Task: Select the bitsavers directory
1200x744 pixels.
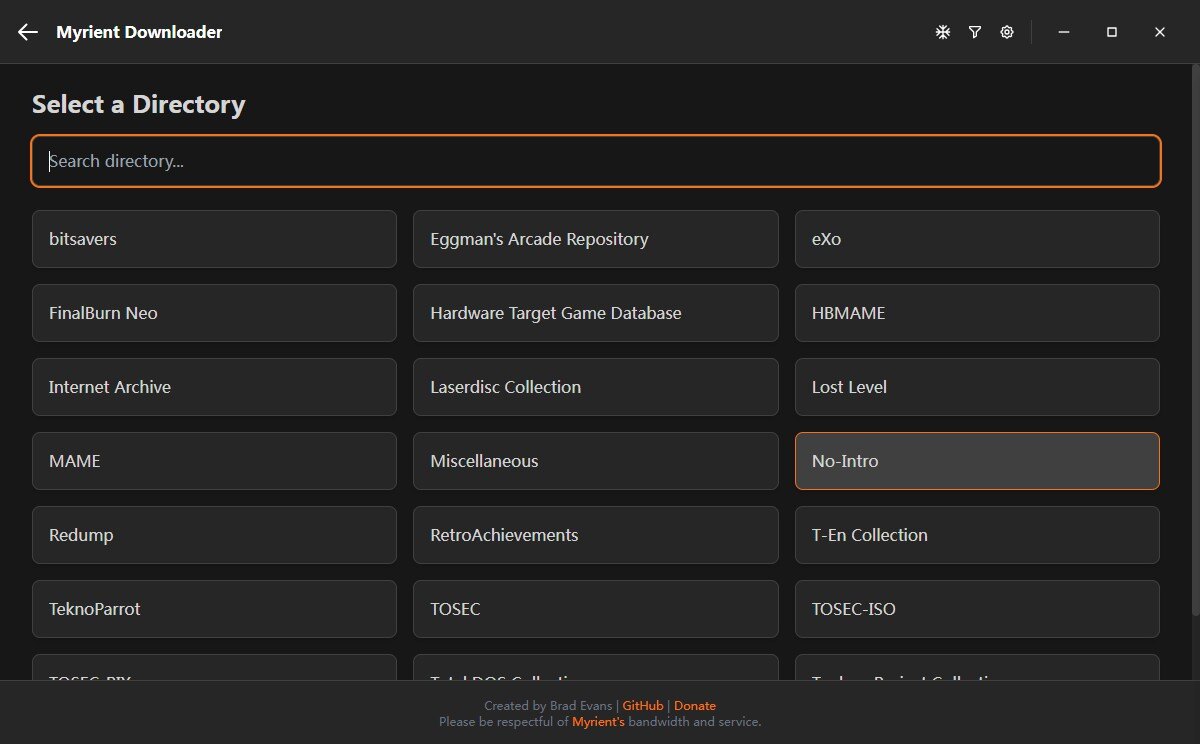Action: coord(214,239)
